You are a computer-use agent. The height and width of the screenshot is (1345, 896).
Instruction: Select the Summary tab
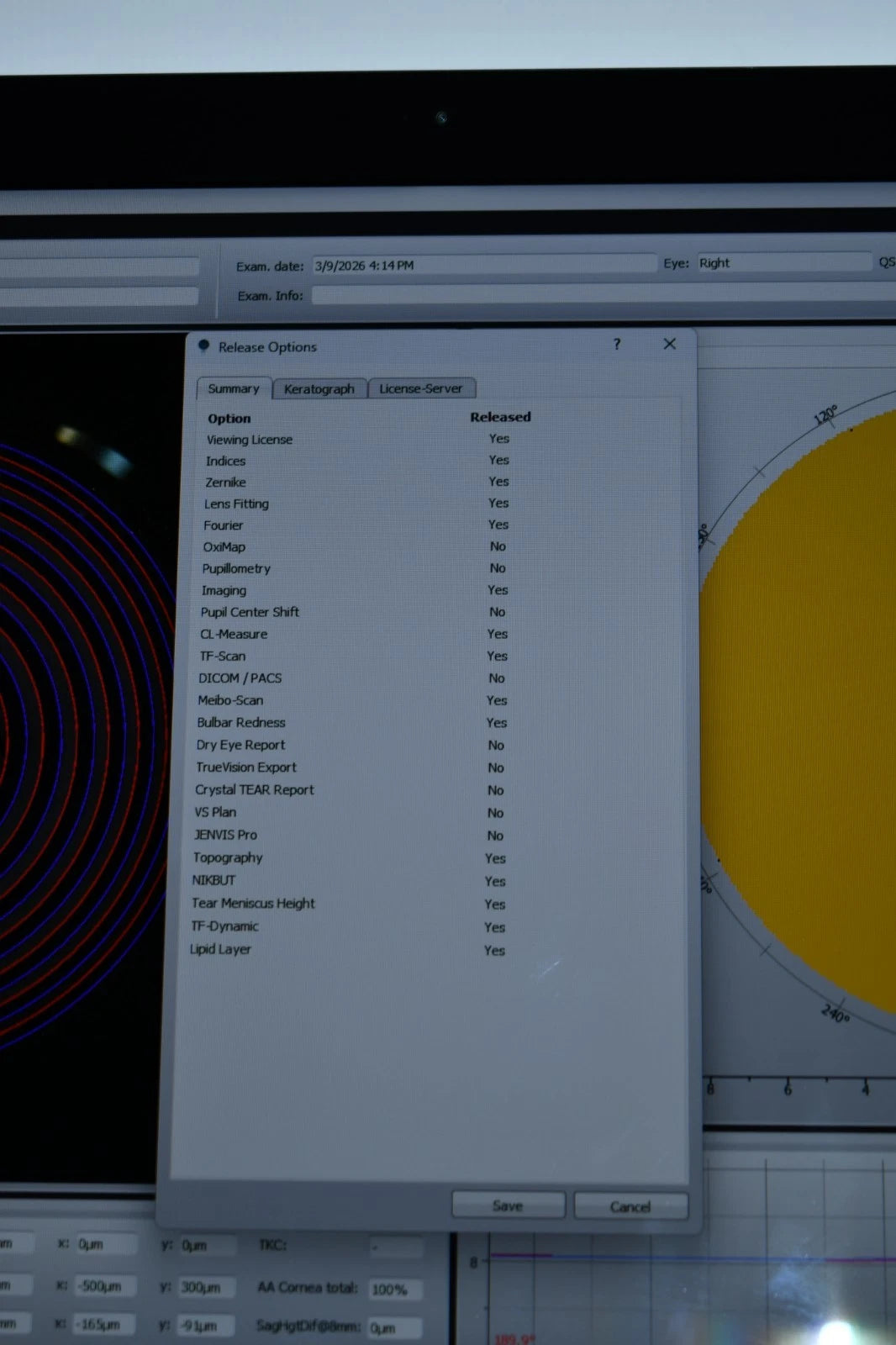(234, 388)
